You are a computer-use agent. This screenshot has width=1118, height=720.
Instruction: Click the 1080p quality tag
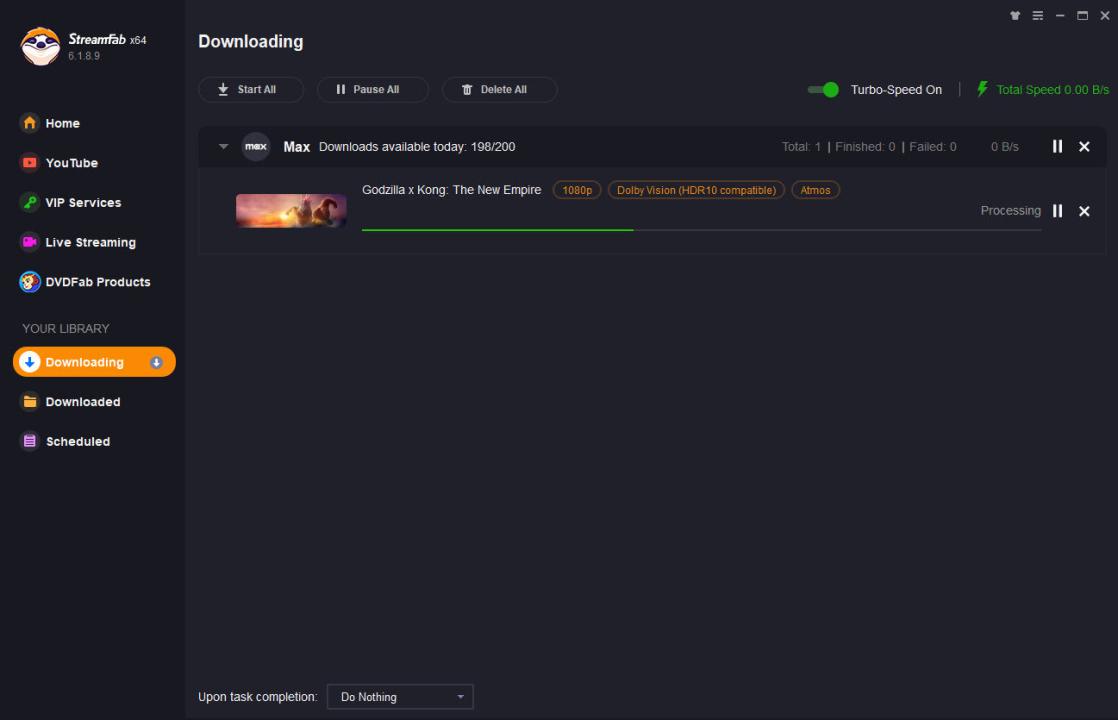(577, 190)
